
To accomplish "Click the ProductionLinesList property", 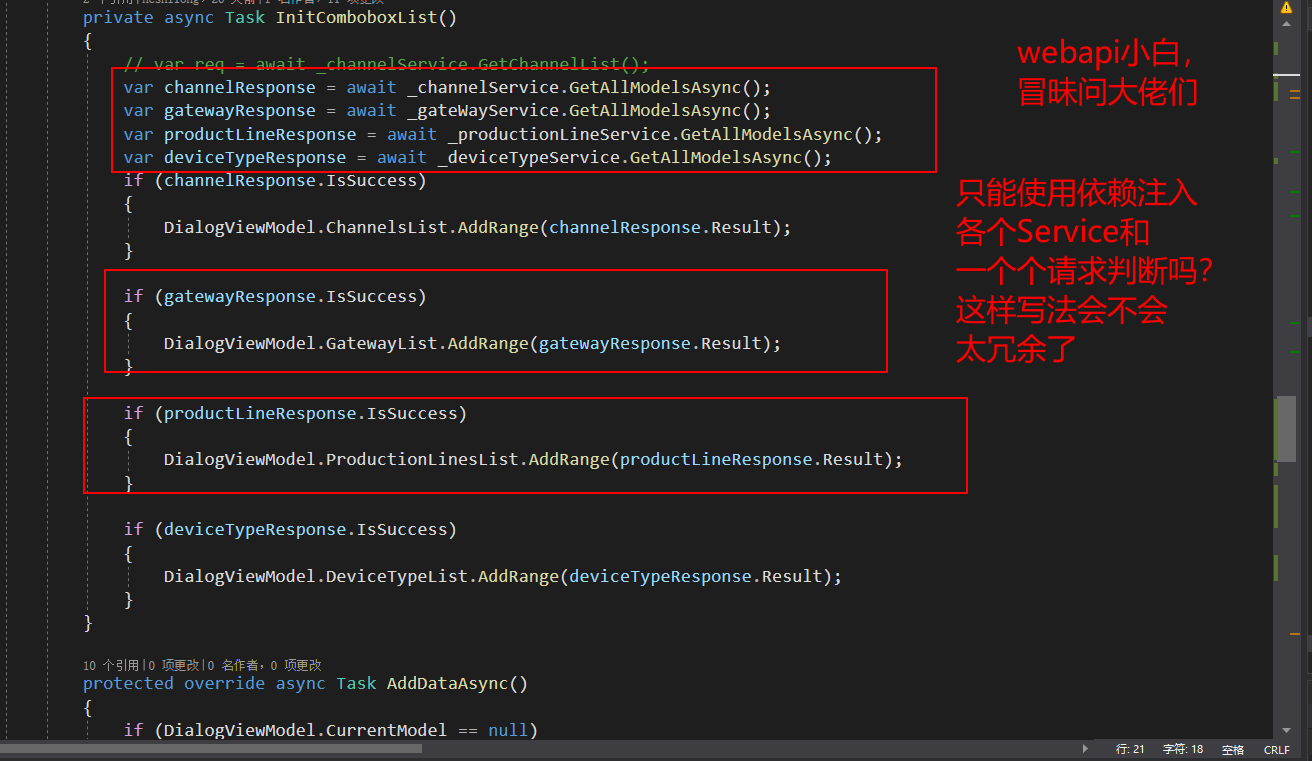I will [422, 460].
